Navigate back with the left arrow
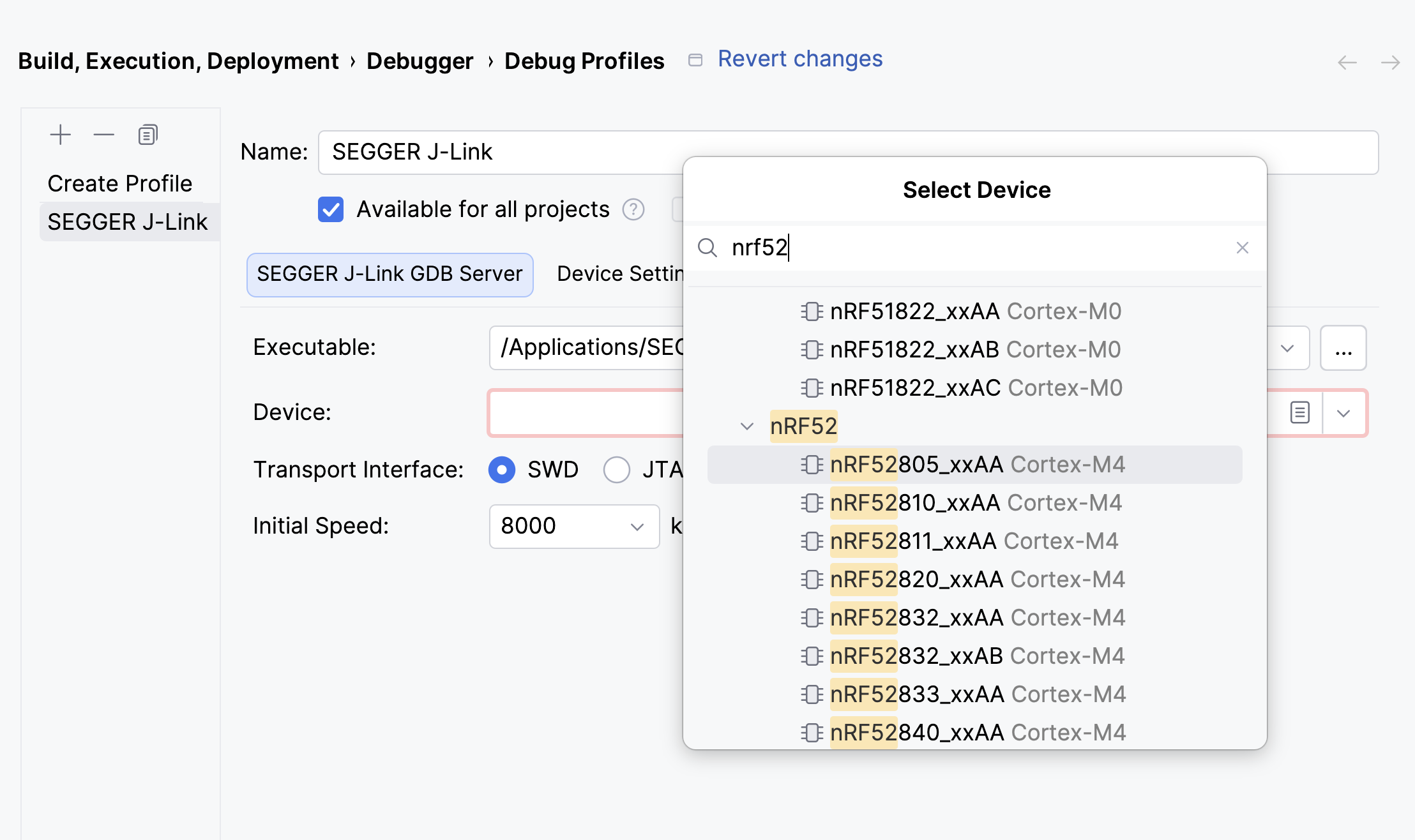Viewport: 1415px width, 840px height. pyautogui.click(x=1347, y=63)
